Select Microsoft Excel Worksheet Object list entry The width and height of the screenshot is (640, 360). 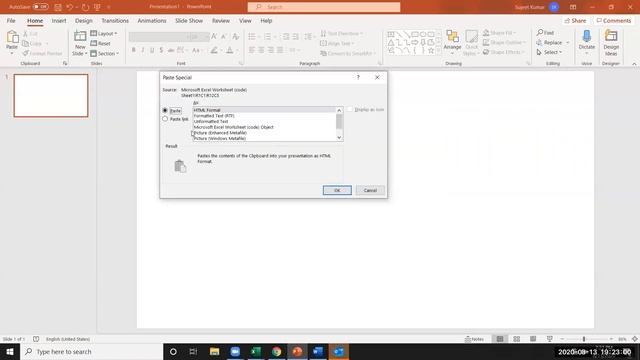(264, 127)
